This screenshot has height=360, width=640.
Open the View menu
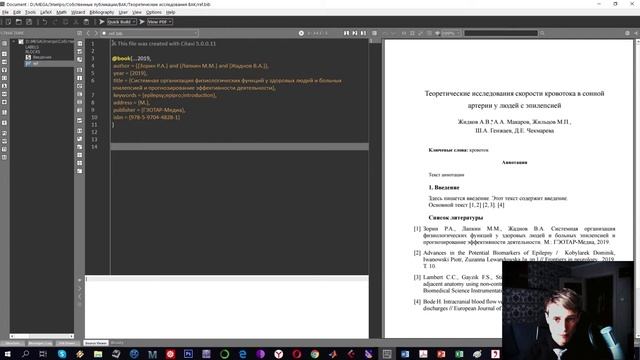[137, 12]
